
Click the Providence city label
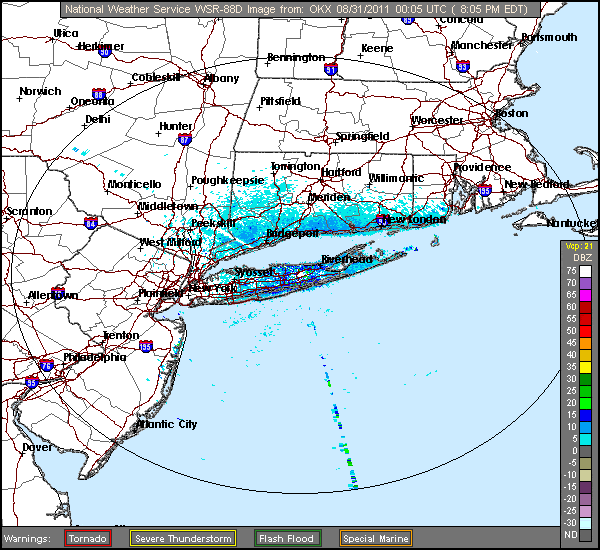(x=482, y=167)
